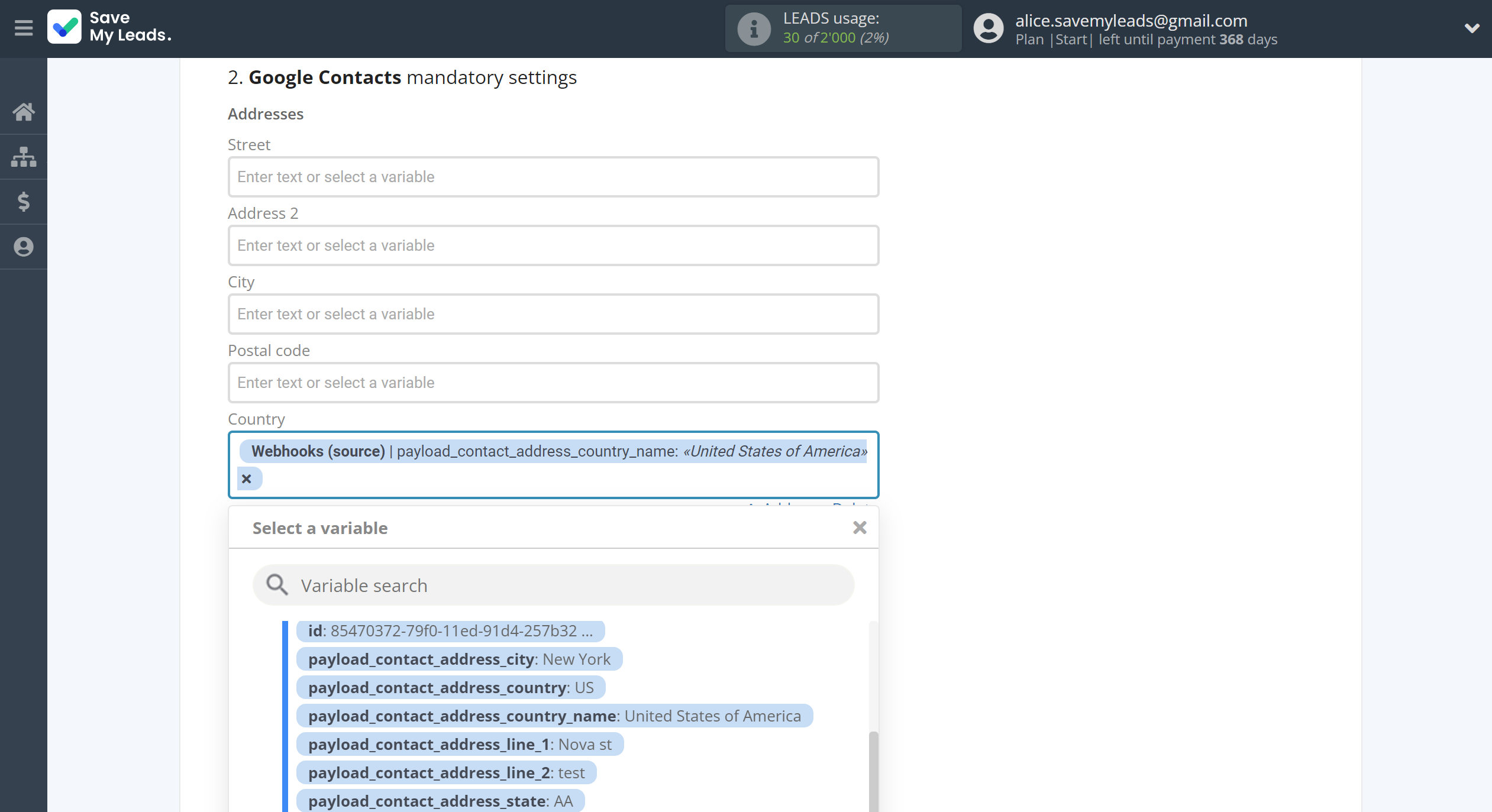This screenshot has width=1492, height=812.
Task: Click the Addresses section label
Action: 266,114
